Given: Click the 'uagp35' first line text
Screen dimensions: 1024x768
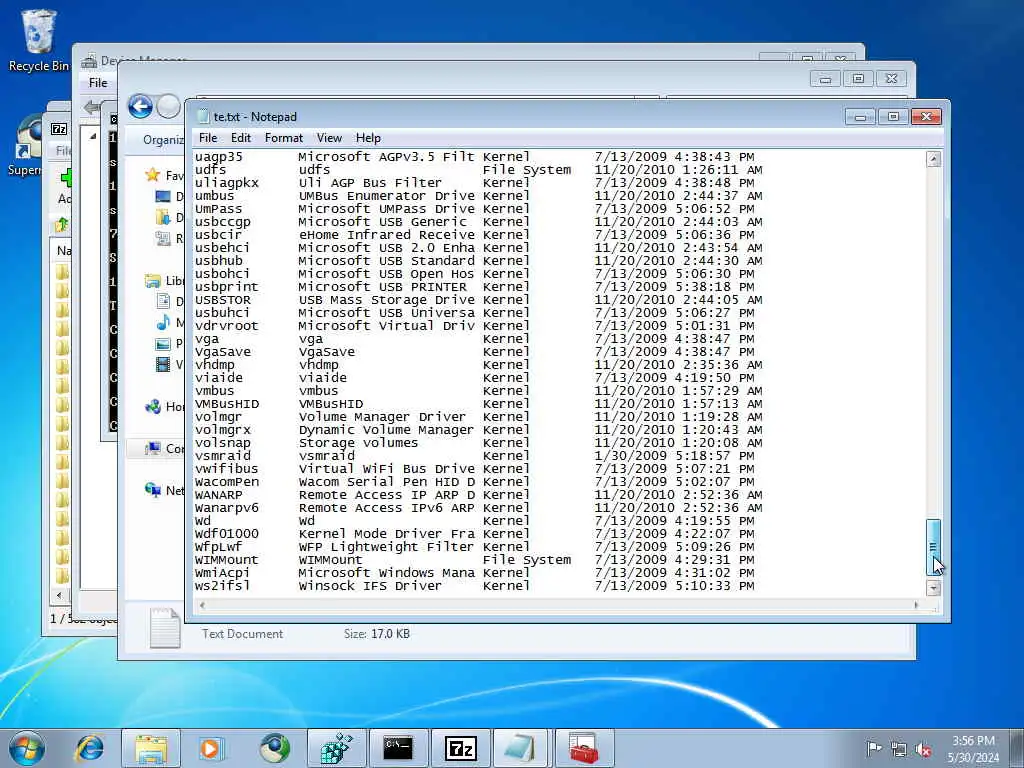Looking at the screenshot, I should [x=218, y=157].
